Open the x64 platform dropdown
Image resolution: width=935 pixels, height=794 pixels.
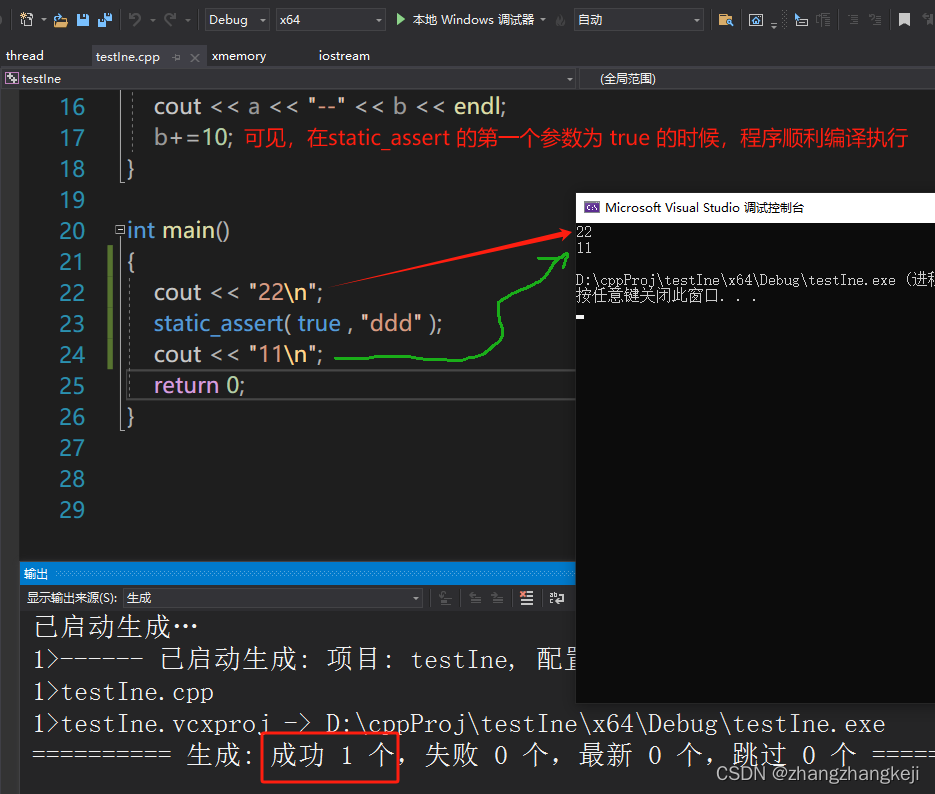click(331, 20)
